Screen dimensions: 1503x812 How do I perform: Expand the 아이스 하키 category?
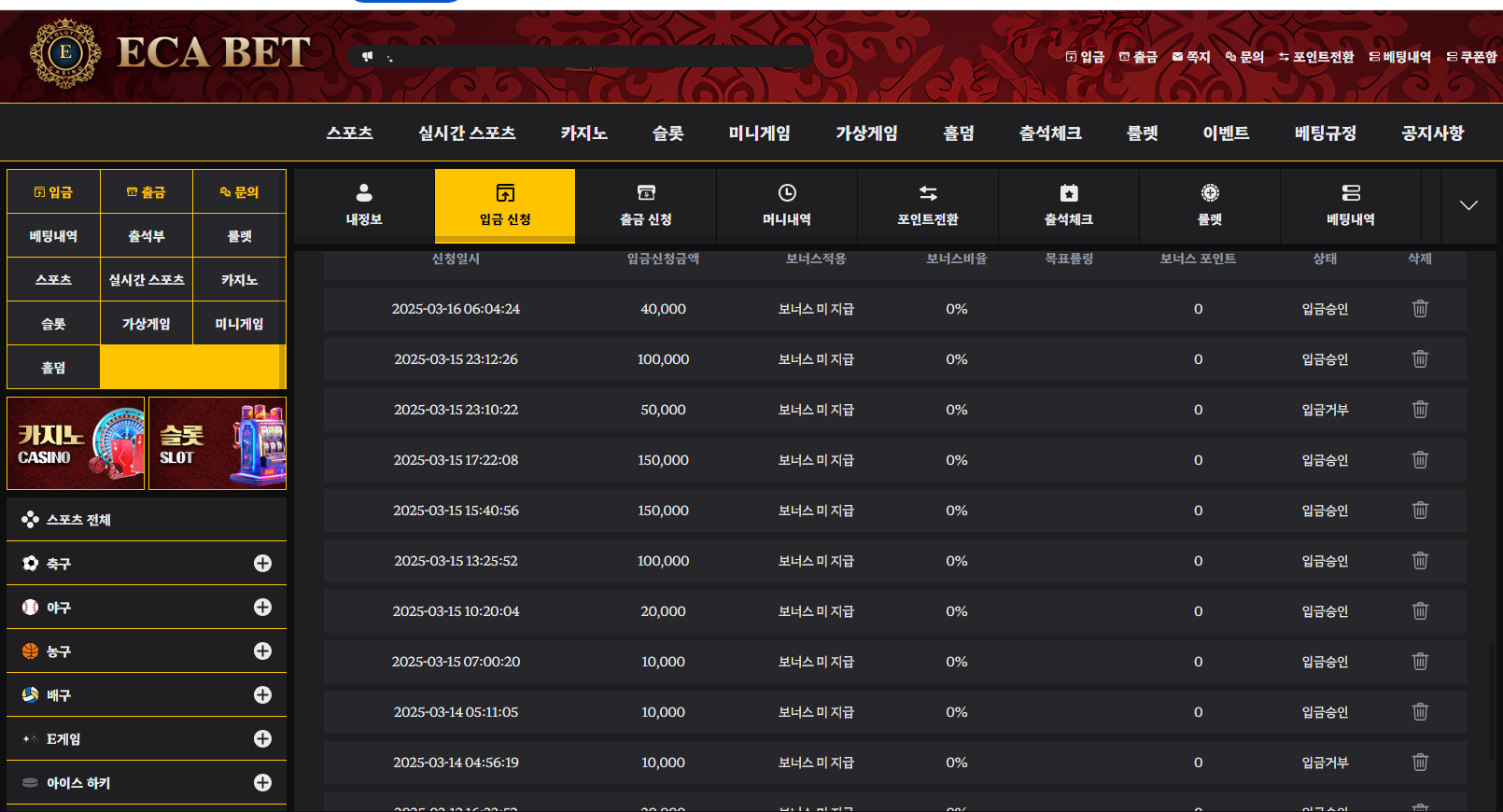[x=262, y=783]
